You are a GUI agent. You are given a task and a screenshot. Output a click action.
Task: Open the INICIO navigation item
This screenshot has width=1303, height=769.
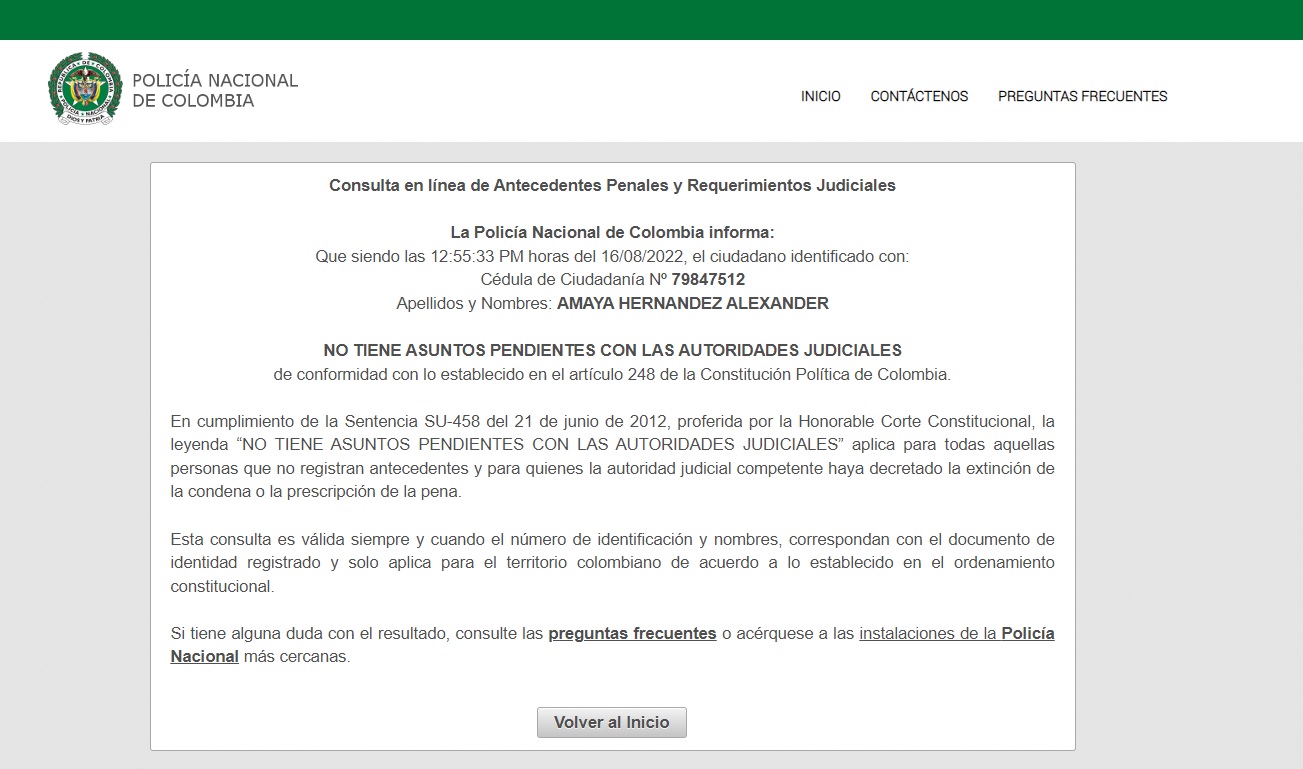(820, 97)
